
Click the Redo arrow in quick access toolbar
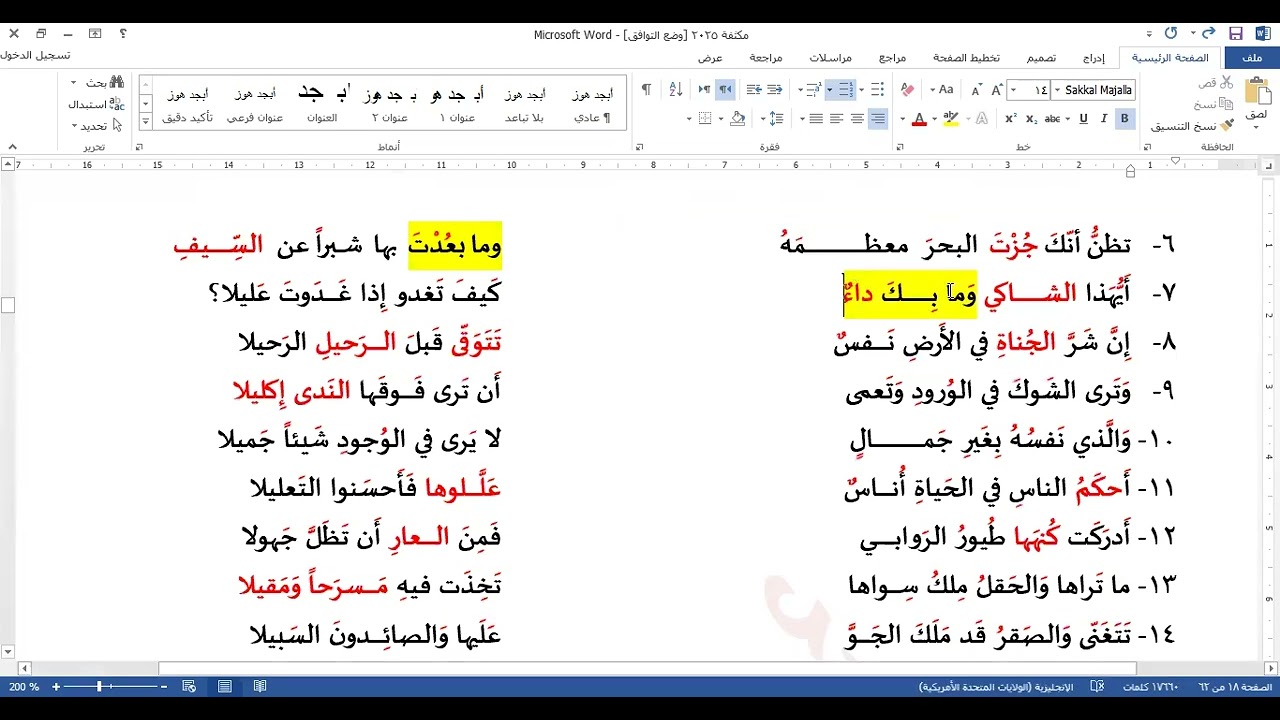[x=1172, y=33]
